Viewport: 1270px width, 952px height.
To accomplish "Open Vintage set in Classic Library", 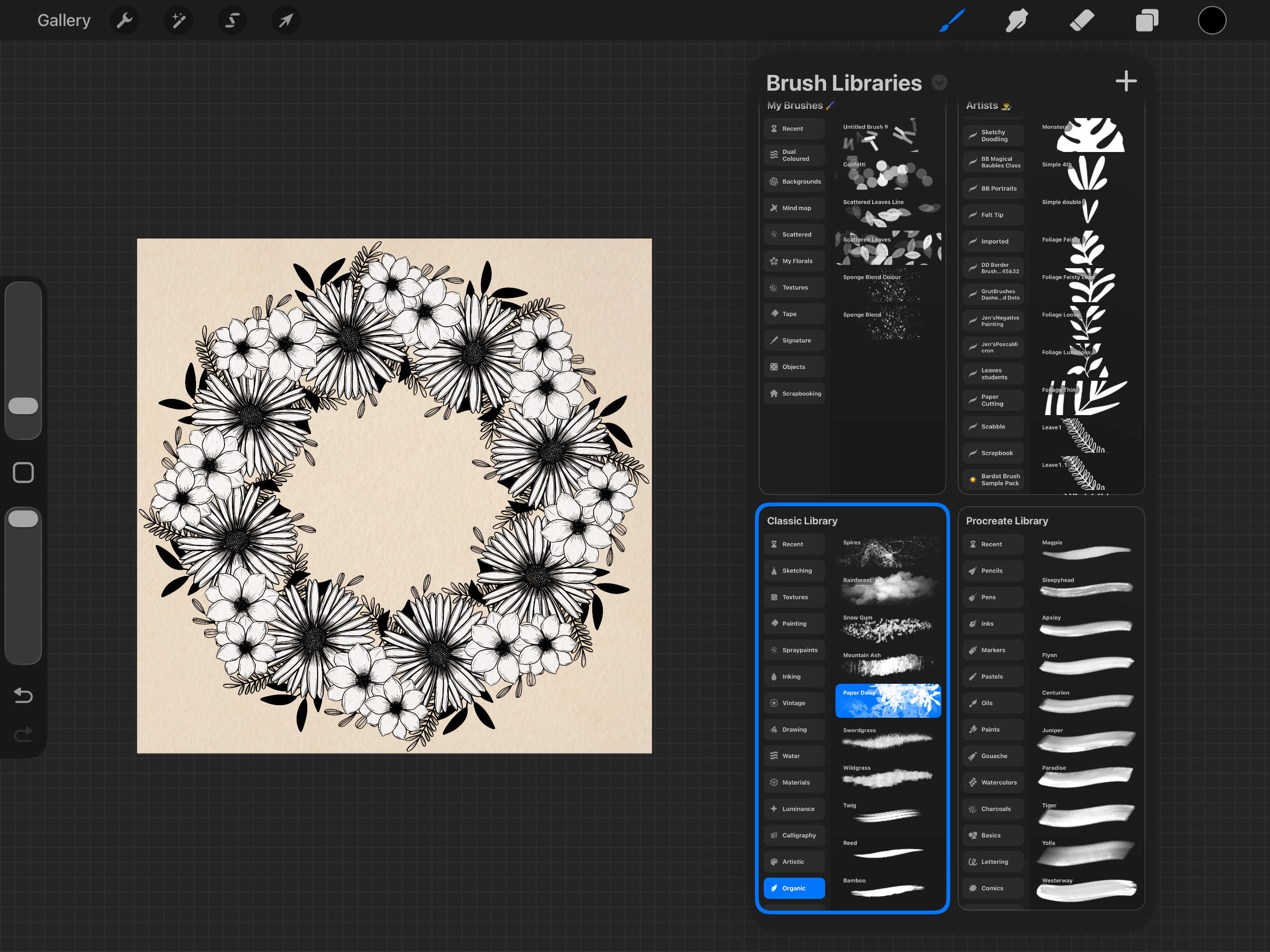I will 794,703.
